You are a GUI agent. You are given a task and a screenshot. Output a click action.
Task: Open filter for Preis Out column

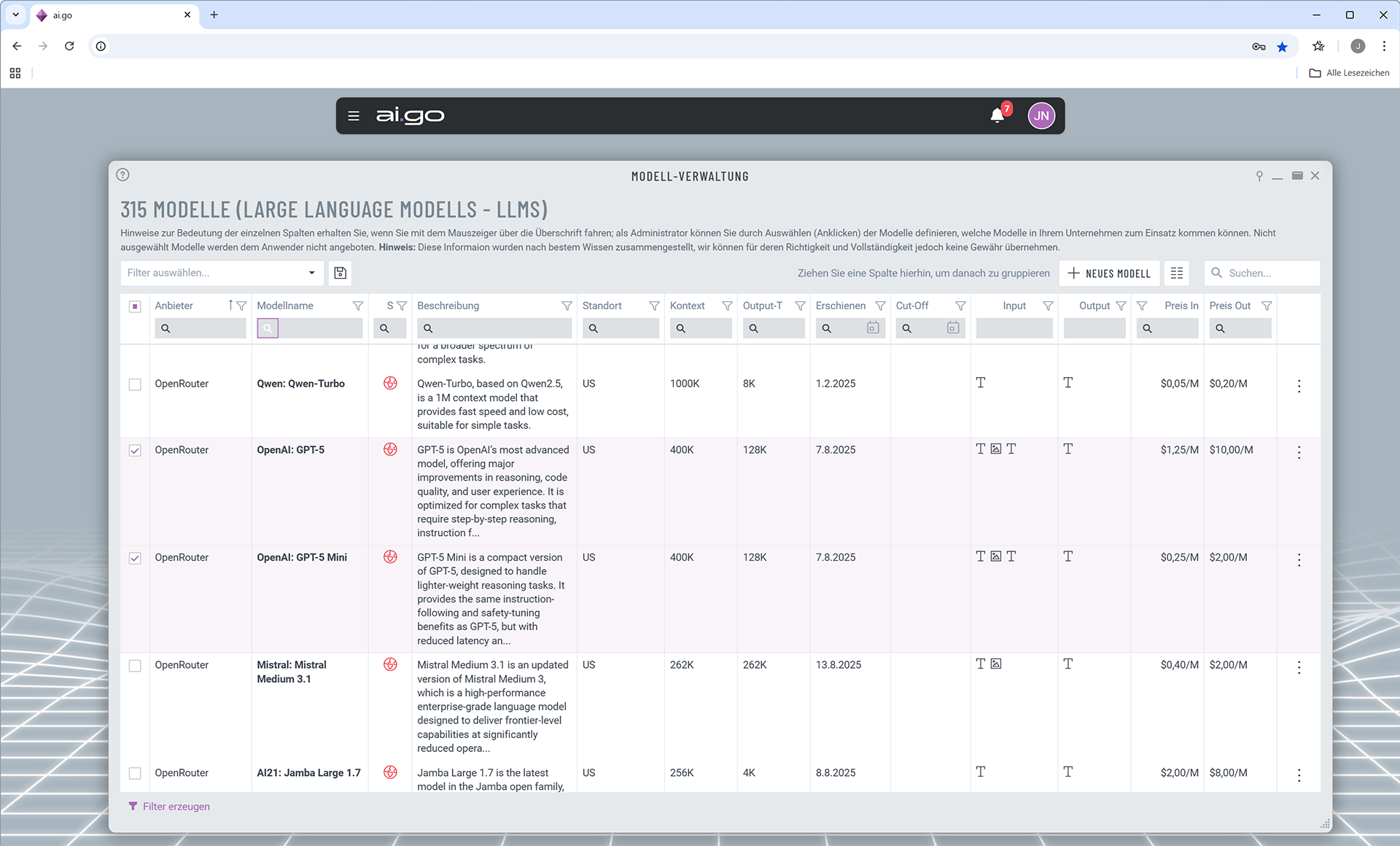click(1267, 306)
